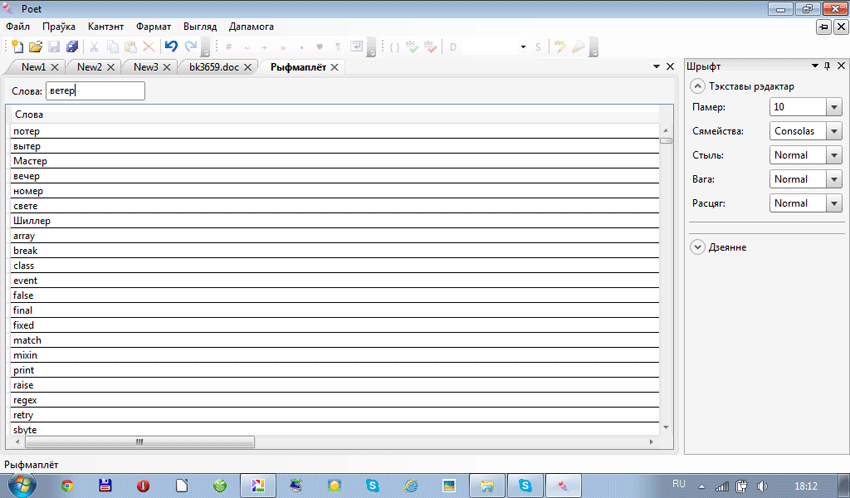Open Google Chrome from the taskbar
This screenshot has height=498, width=850.
(67, 486)
